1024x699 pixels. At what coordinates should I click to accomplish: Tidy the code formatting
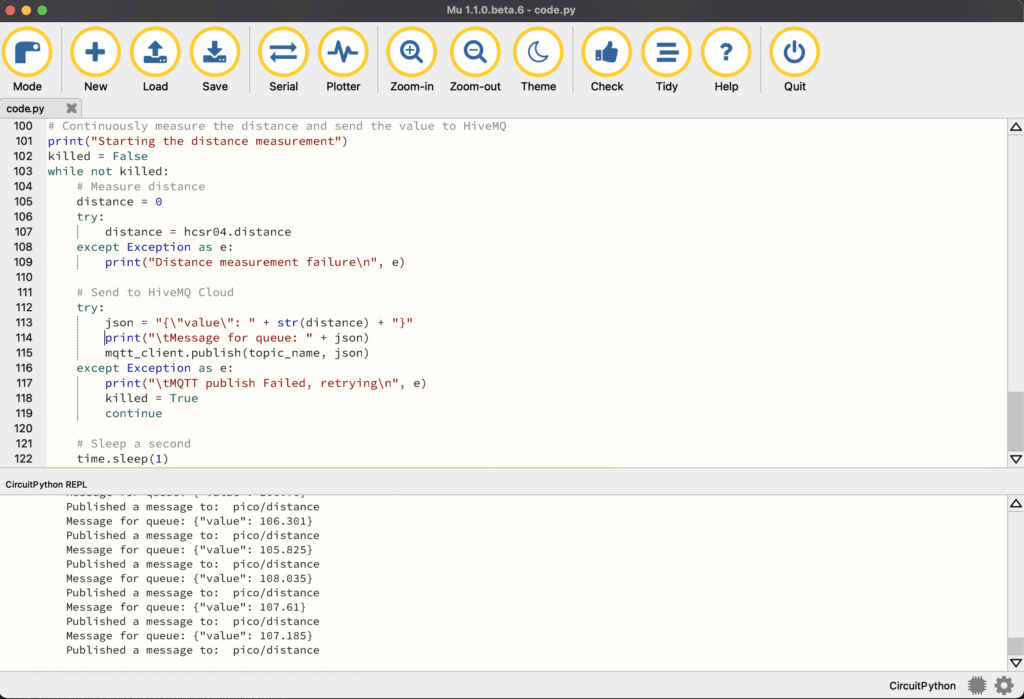[x=667, y=59]
